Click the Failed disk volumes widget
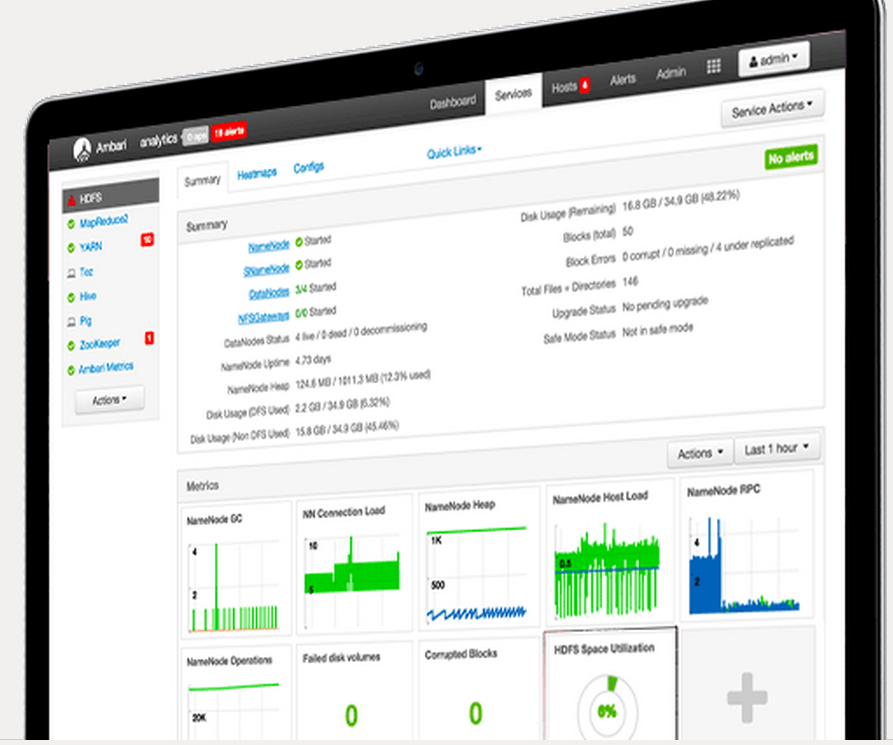Viewport: 893px width, 745px height. pos(354,690)
